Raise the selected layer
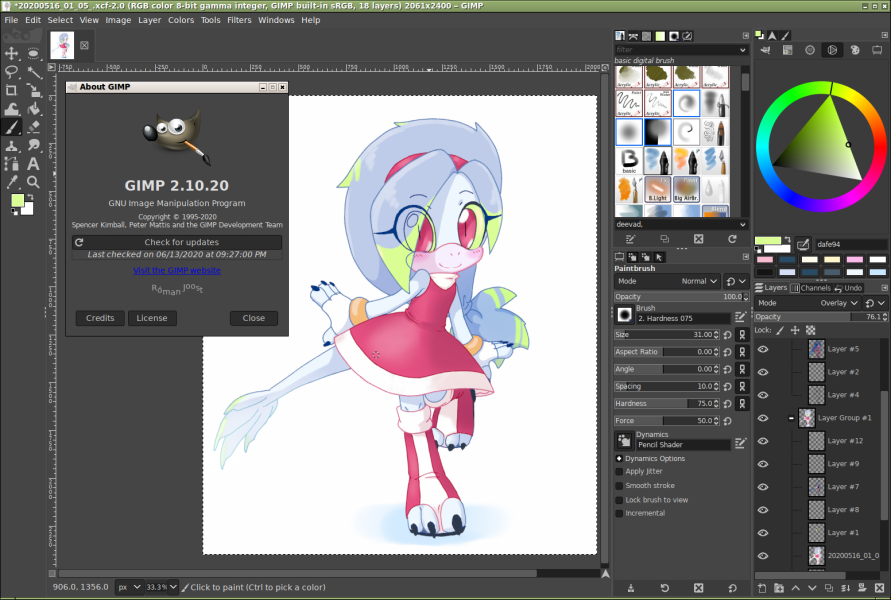Screen dimensions: 891x600 795,588
